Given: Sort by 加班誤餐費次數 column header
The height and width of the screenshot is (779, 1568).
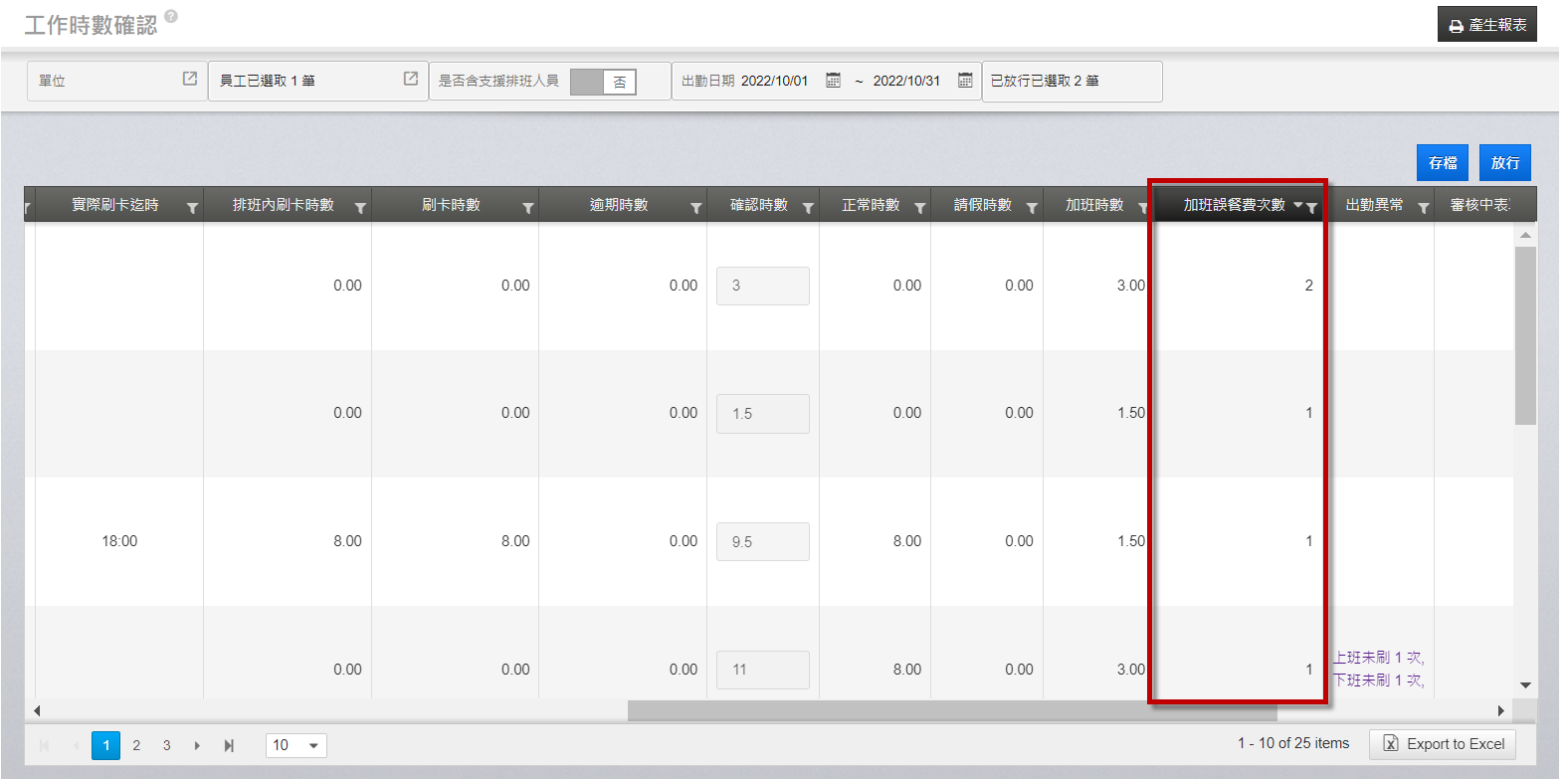Looking at the screenshot, I should pyautogui.click(x=1234, y=205).
